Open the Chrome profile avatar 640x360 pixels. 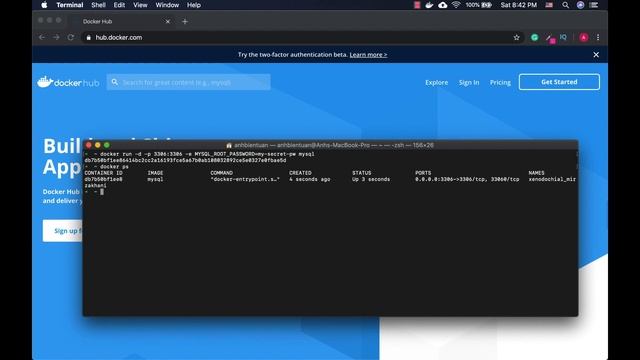pyautogui.click(x=584, y=37)
